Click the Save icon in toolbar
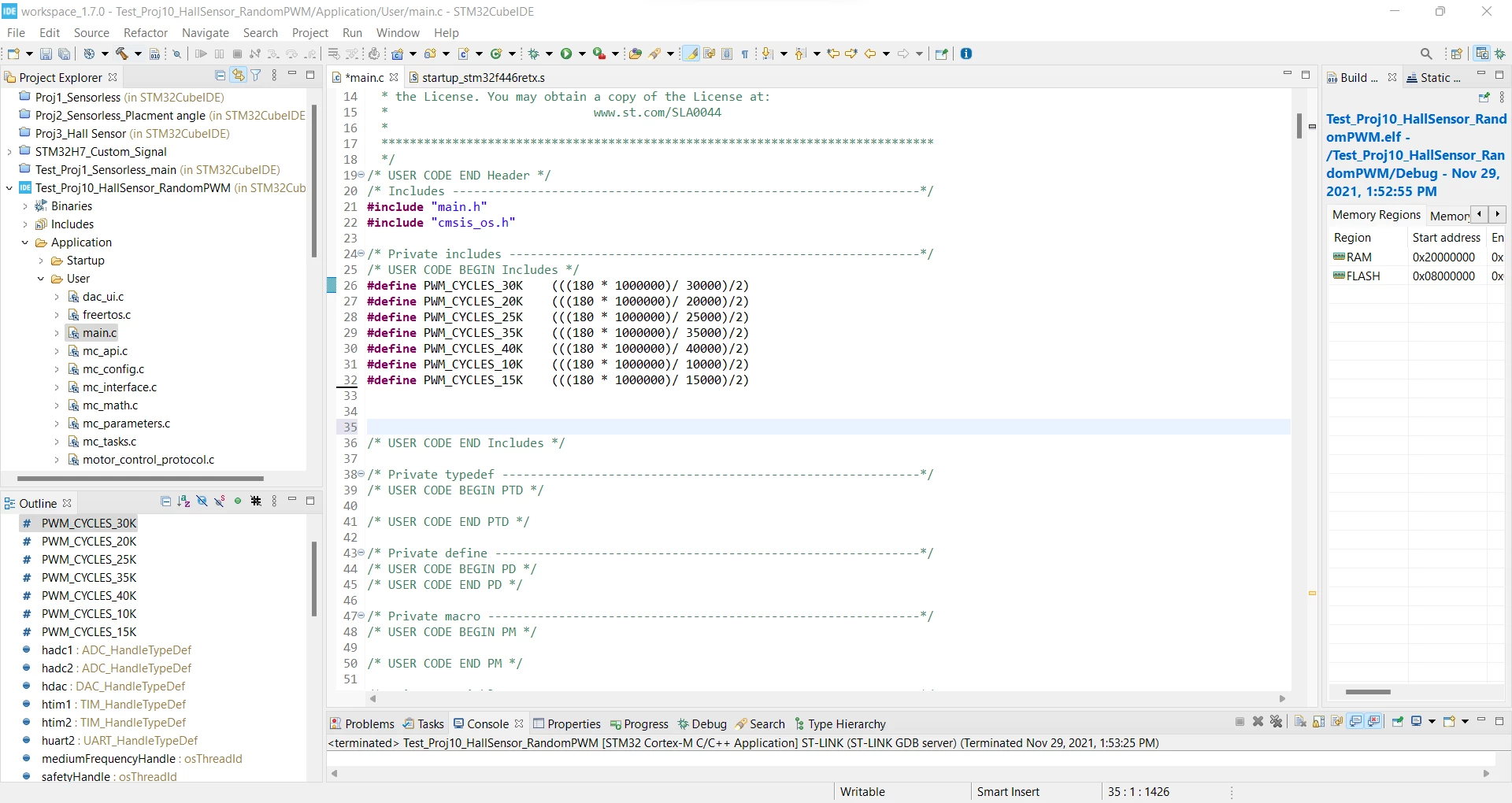 pos(46,54)
